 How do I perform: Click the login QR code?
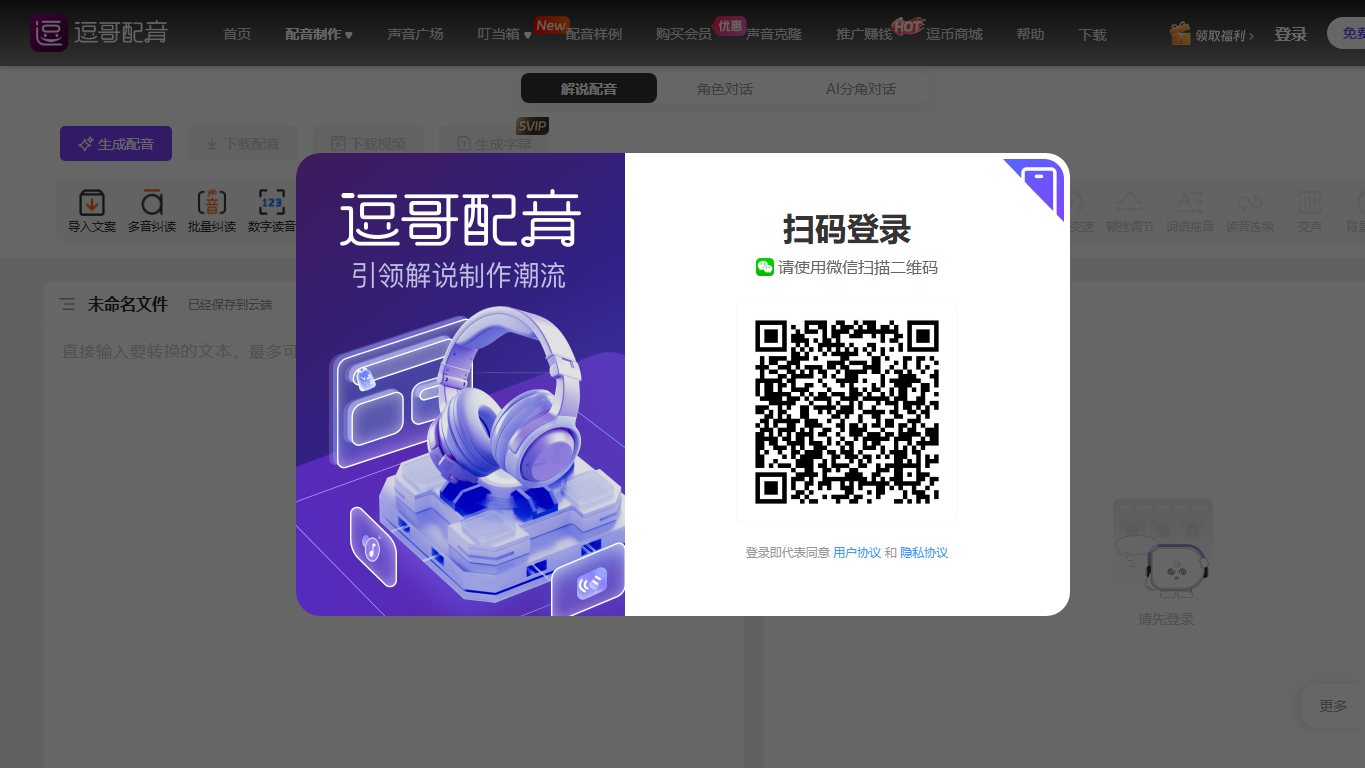click(847, 412)
